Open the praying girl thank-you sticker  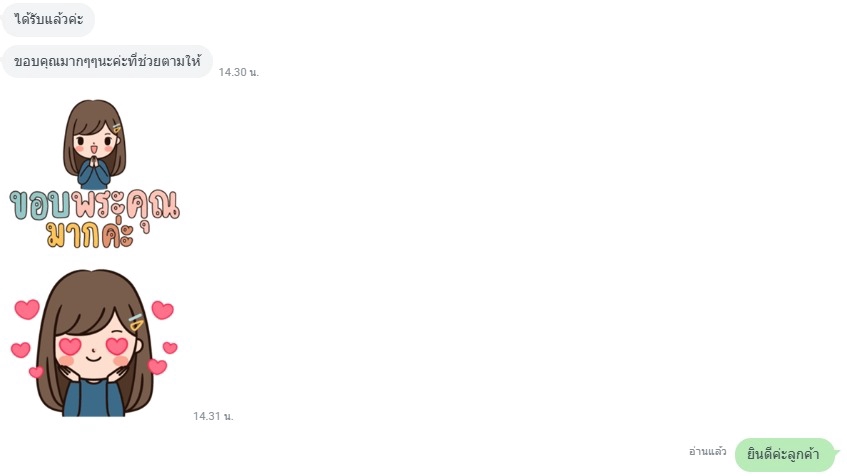(95, 174)
